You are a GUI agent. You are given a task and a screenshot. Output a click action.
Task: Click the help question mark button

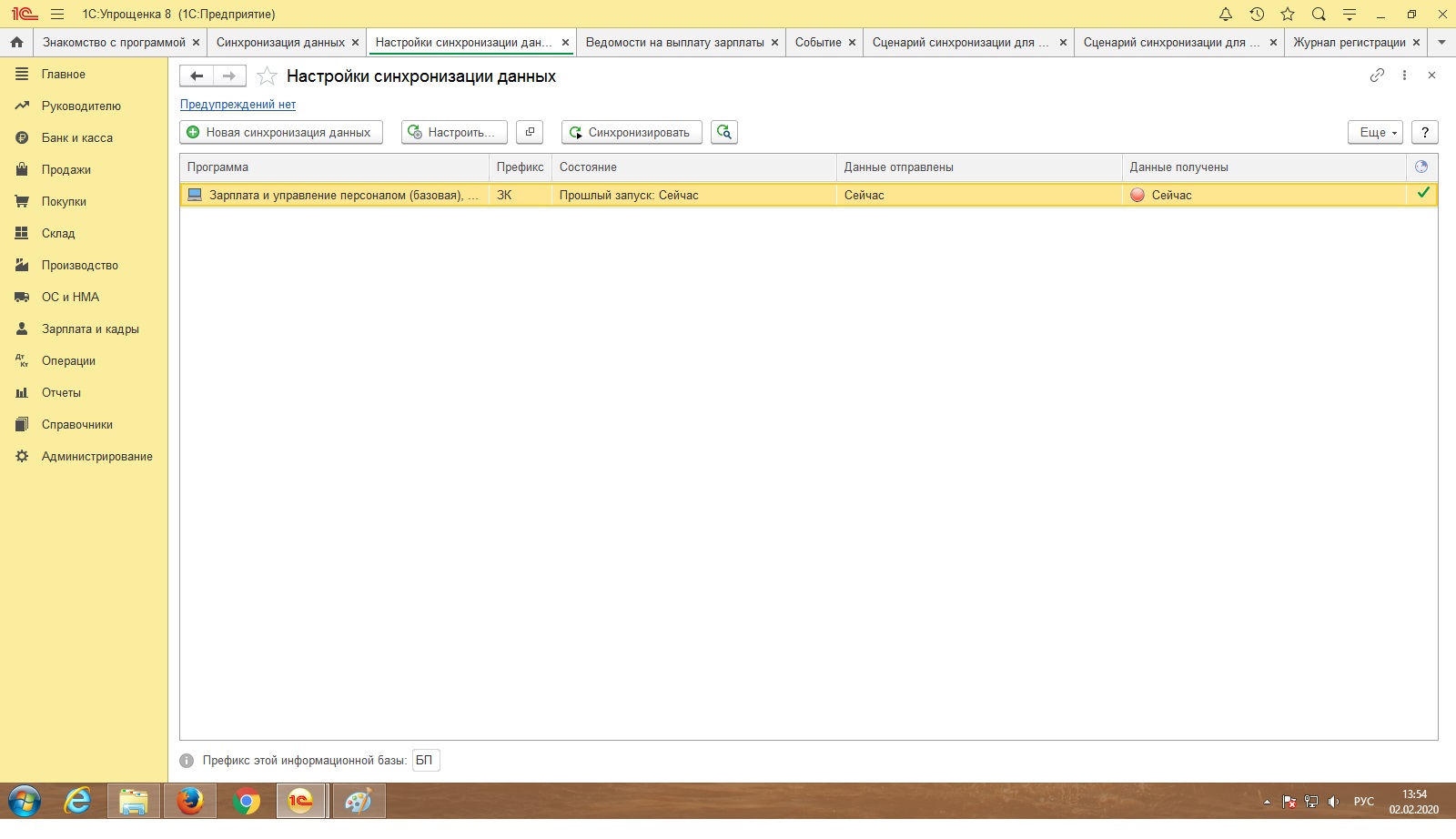pyautogui.click(x=1425, y=132)
